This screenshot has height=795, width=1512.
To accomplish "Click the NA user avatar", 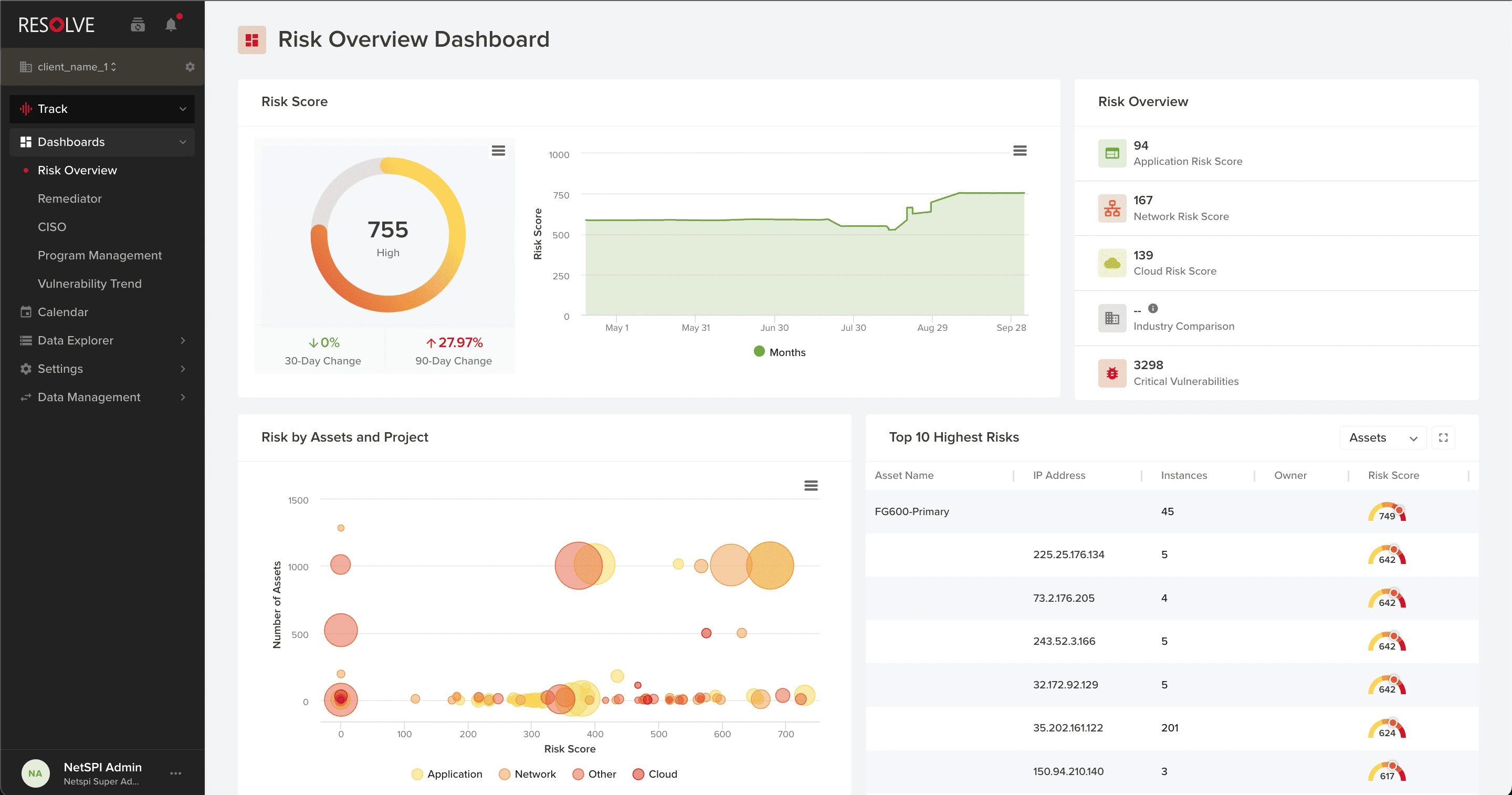I will pyautogui.click(x=35, y=773).
